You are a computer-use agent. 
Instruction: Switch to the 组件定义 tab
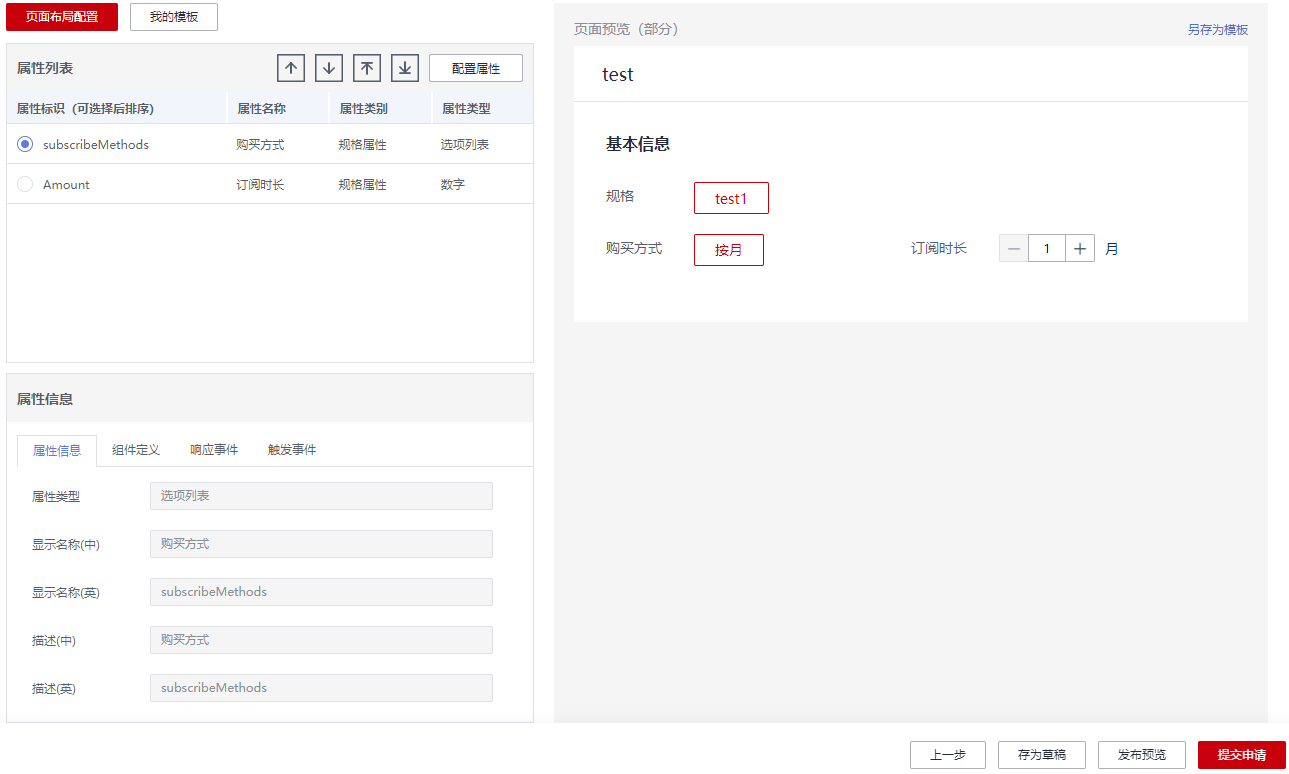[136, 450]
